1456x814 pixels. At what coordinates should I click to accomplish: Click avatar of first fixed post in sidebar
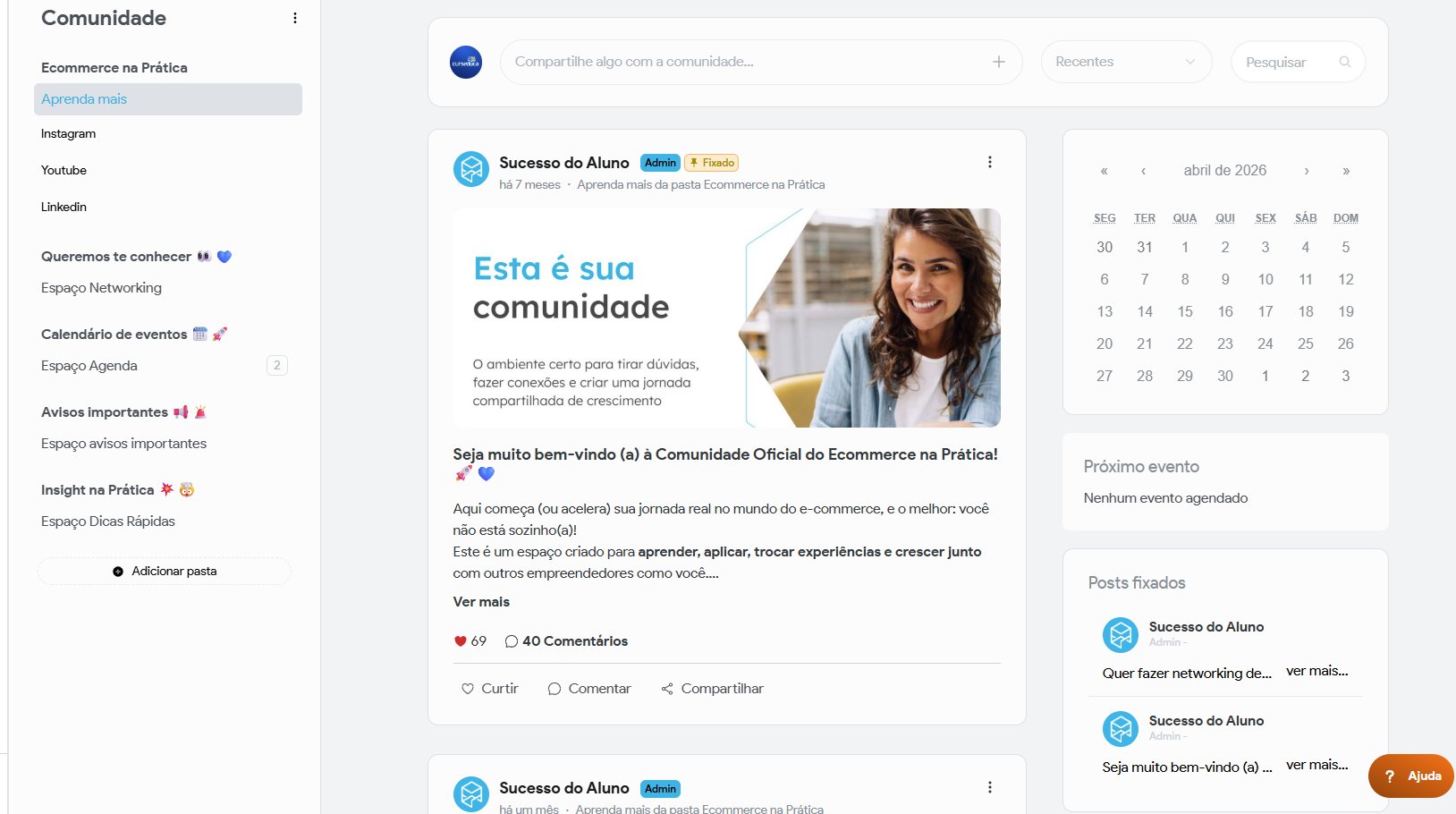1121,635
